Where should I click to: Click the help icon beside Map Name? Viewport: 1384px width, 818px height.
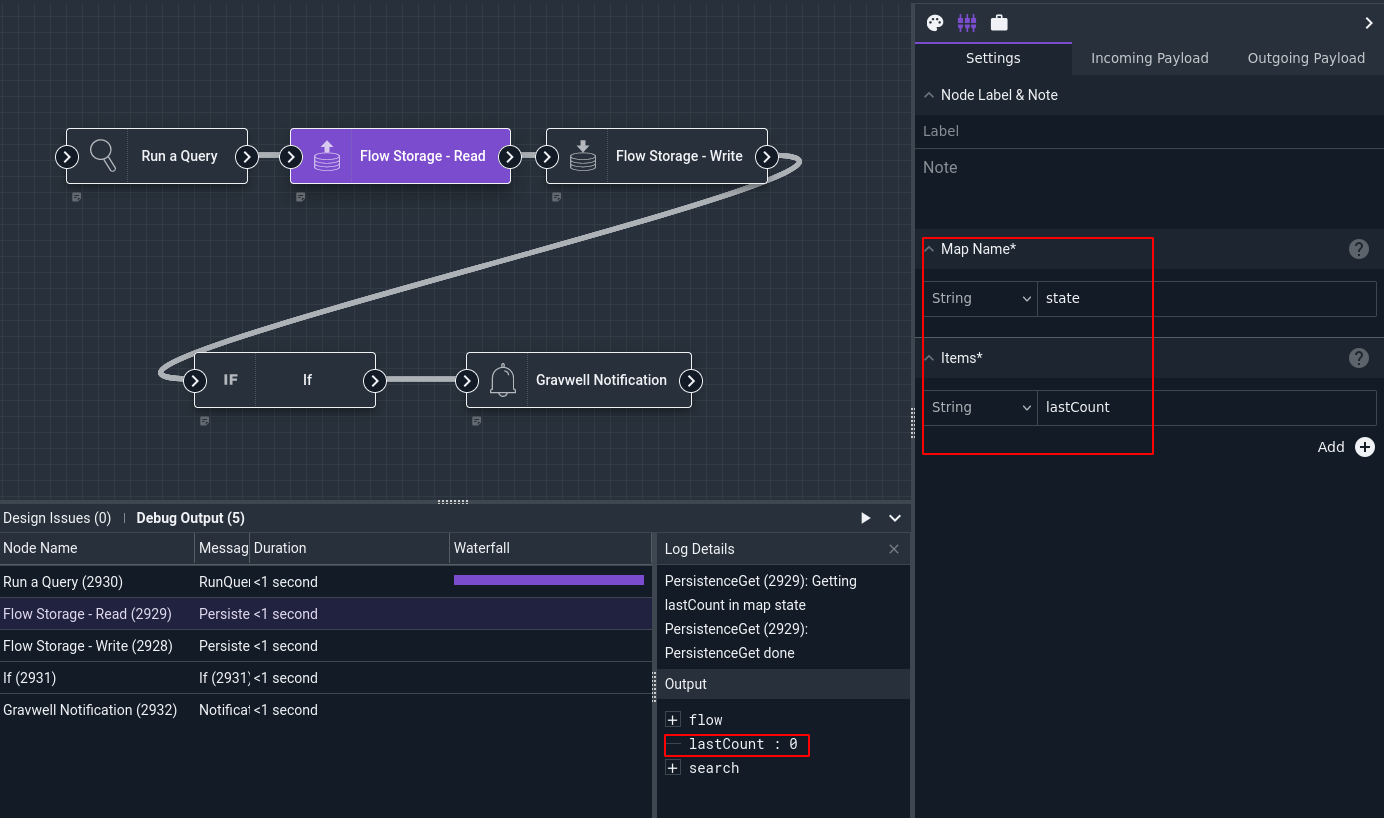point(1359,249)
